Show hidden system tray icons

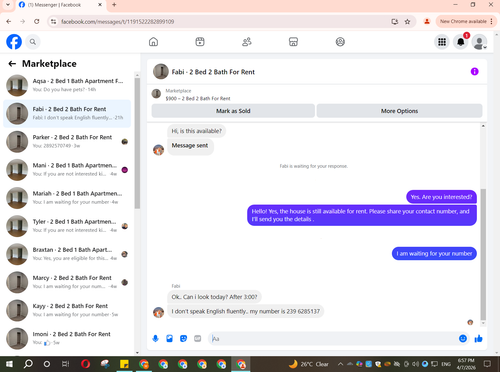(x=340, y=364)
